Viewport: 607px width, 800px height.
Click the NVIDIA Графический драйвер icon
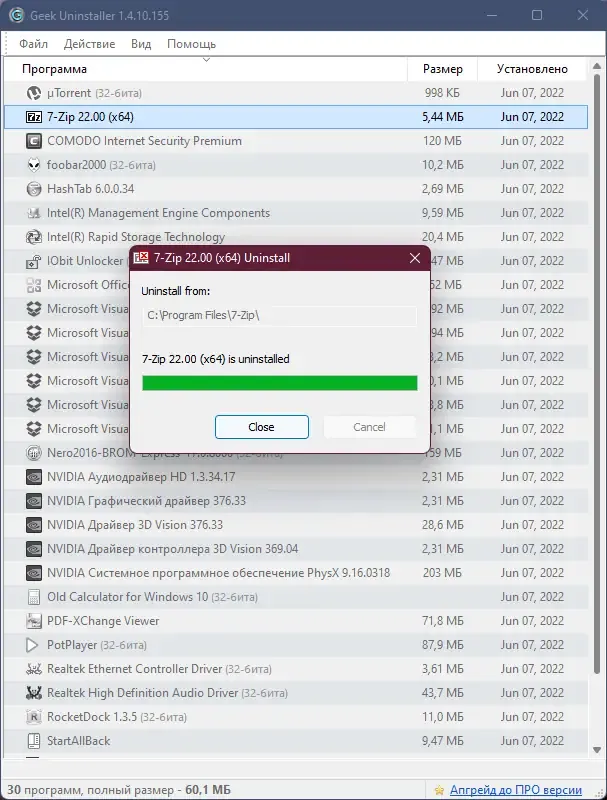pyautogui.click(x=34, y=501)
